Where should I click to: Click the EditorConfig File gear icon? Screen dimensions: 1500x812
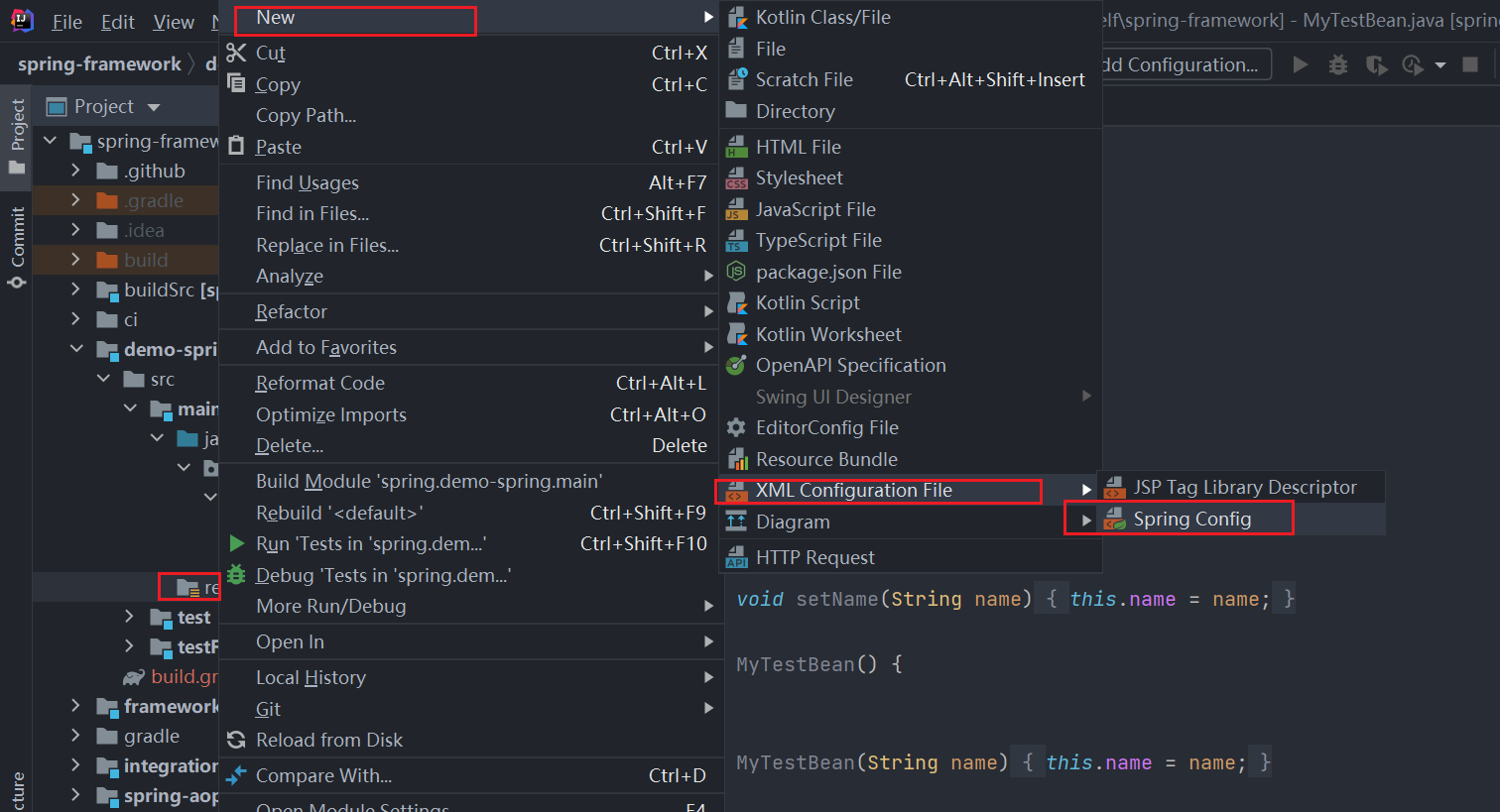(736, 428)
